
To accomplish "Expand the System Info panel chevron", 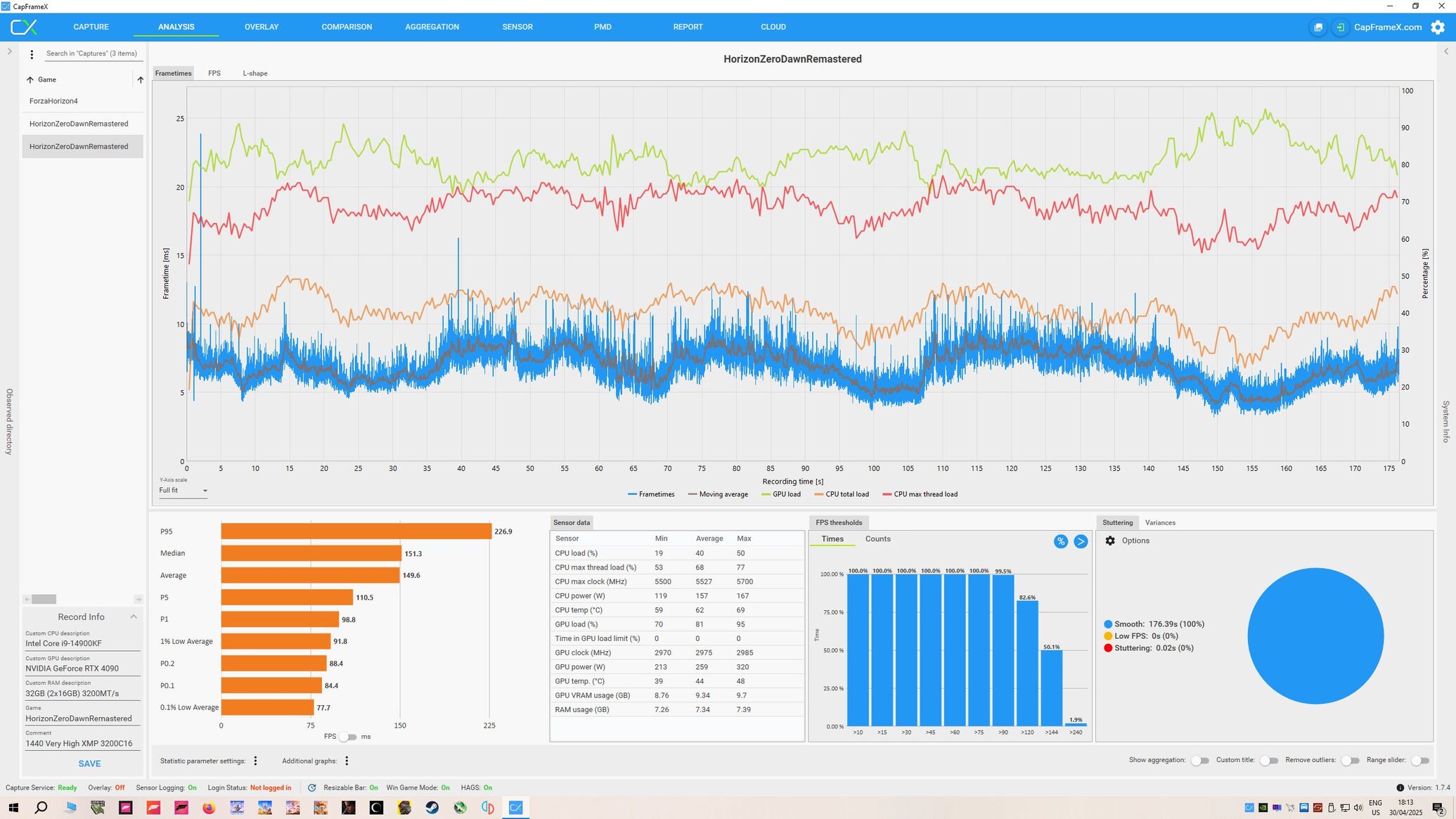I will point(1446,51).
